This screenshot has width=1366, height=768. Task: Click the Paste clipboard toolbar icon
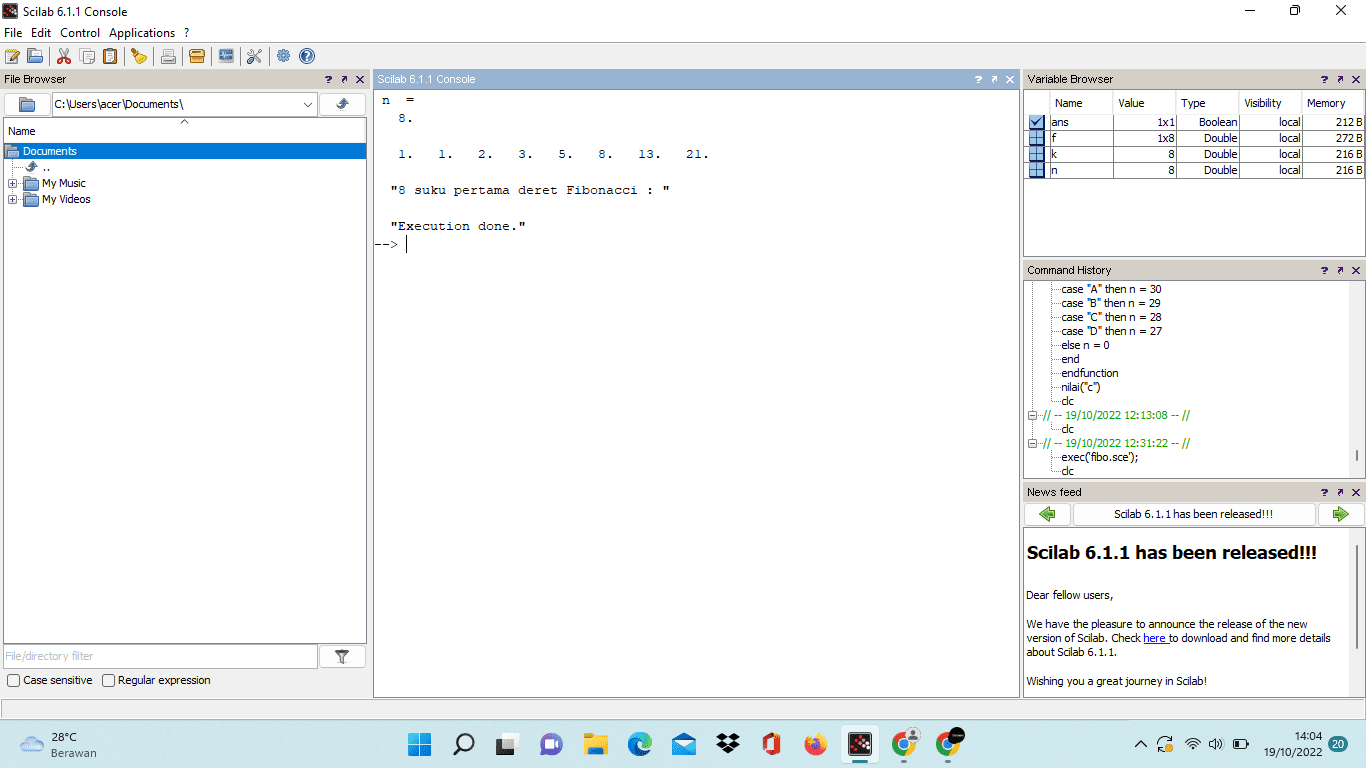110,56
